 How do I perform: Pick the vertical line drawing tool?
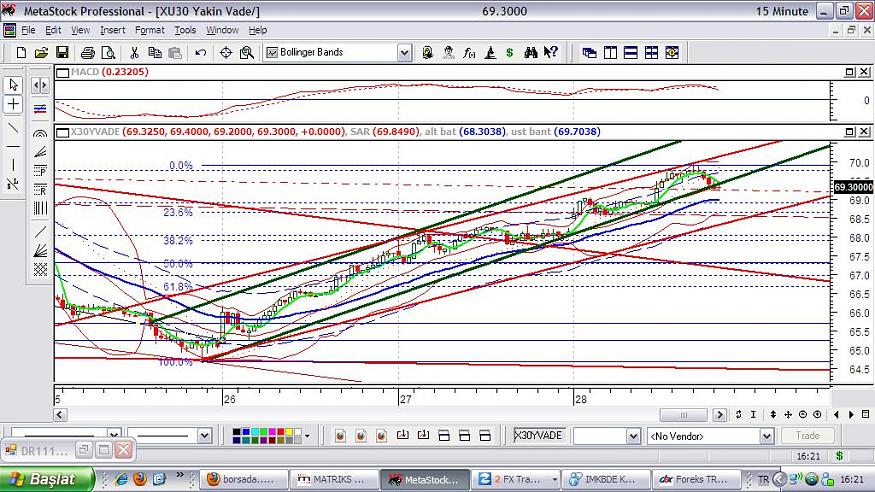(x=13, y=165)
